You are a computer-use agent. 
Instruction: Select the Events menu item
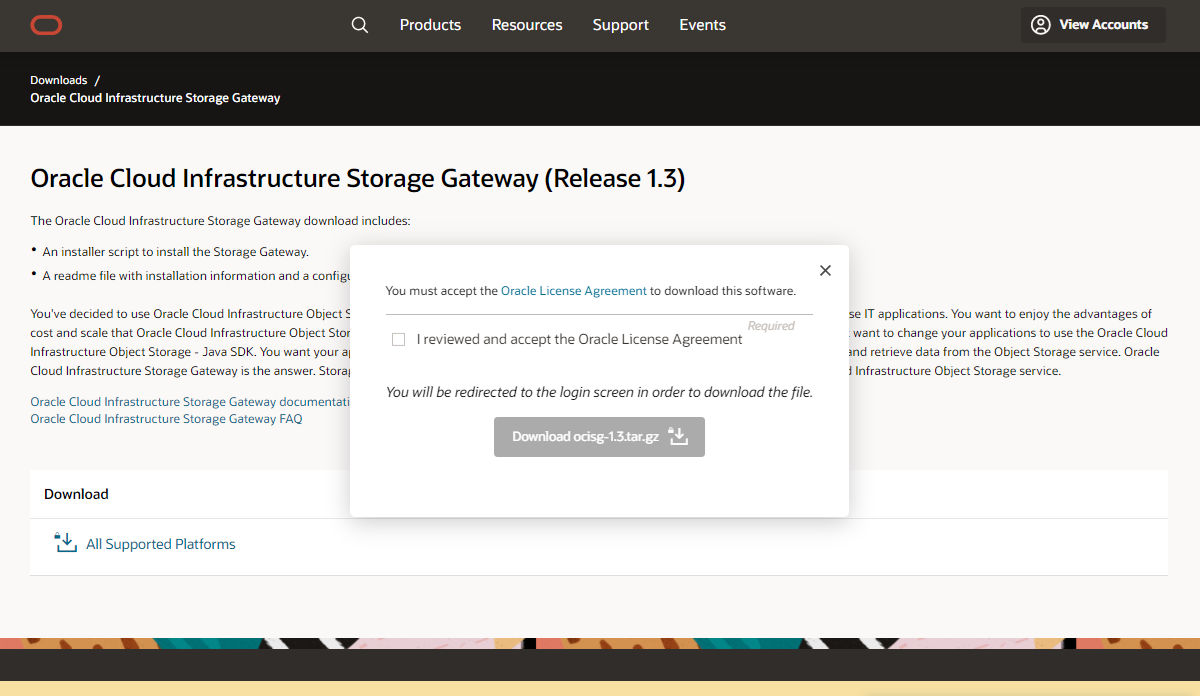[702, 25]
